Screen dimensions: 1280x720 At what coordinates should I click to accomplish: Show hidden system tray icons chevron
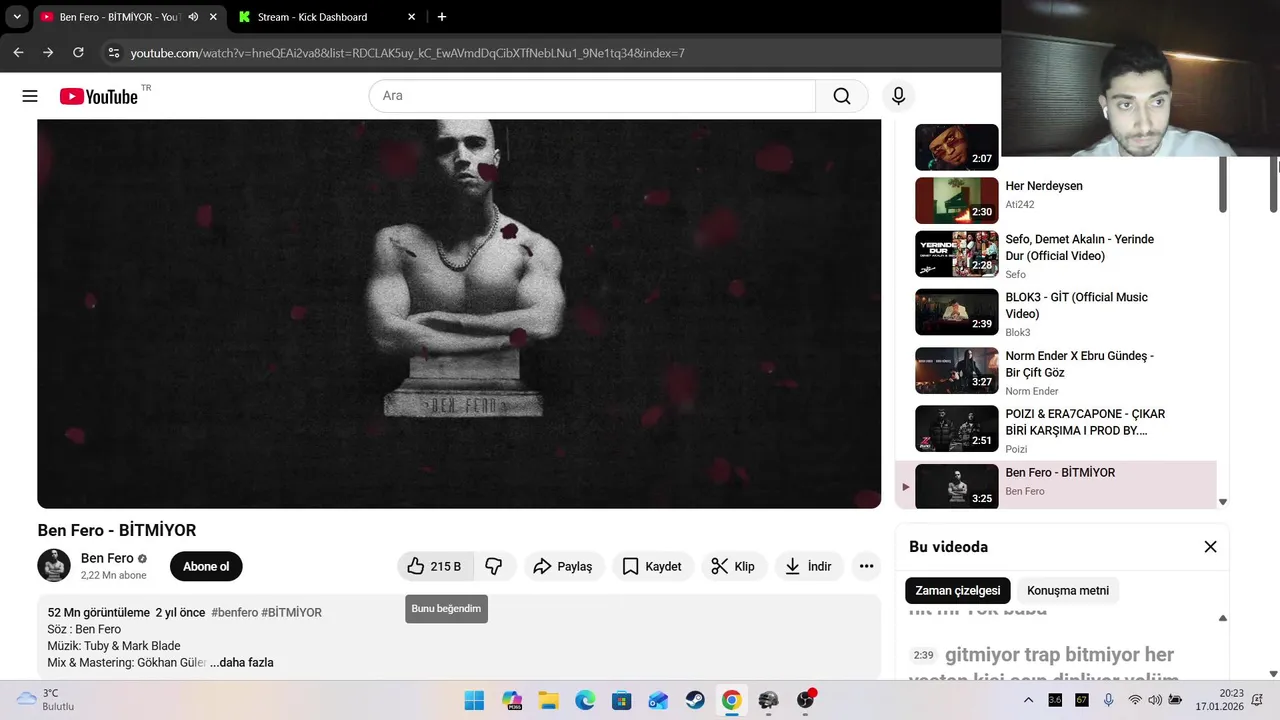coord(1029,700)
